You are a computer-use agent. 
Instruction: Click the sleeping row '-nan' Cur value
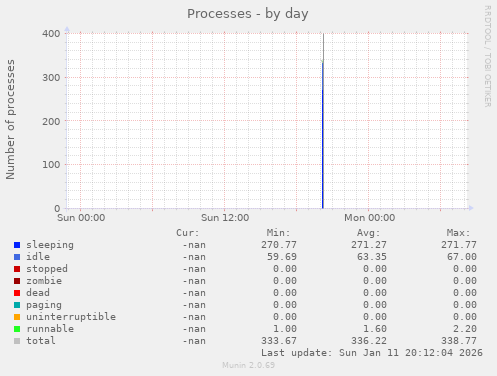tap(194, 245)
